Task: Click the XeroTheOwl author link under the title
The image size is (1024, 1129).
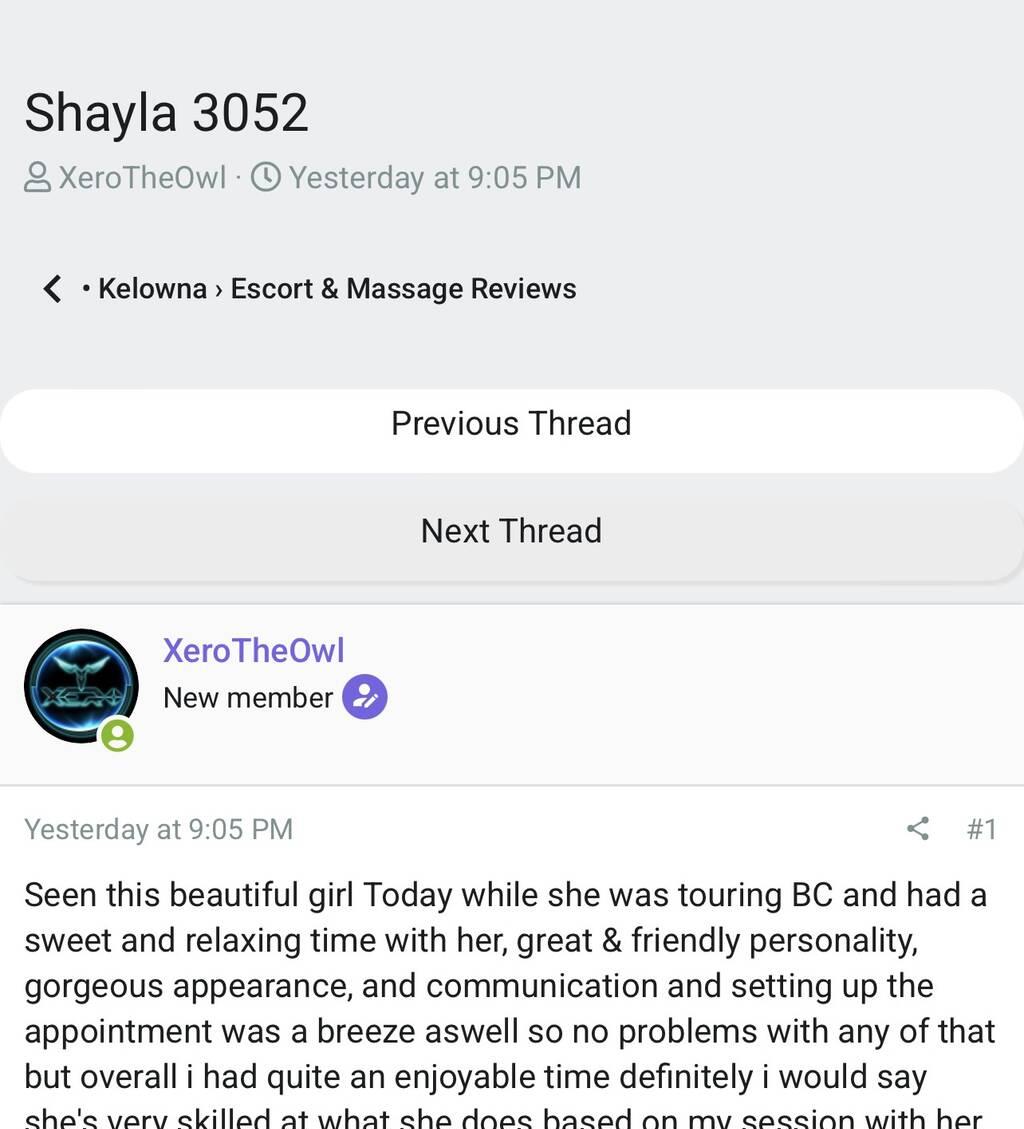Action: point(142,178)
